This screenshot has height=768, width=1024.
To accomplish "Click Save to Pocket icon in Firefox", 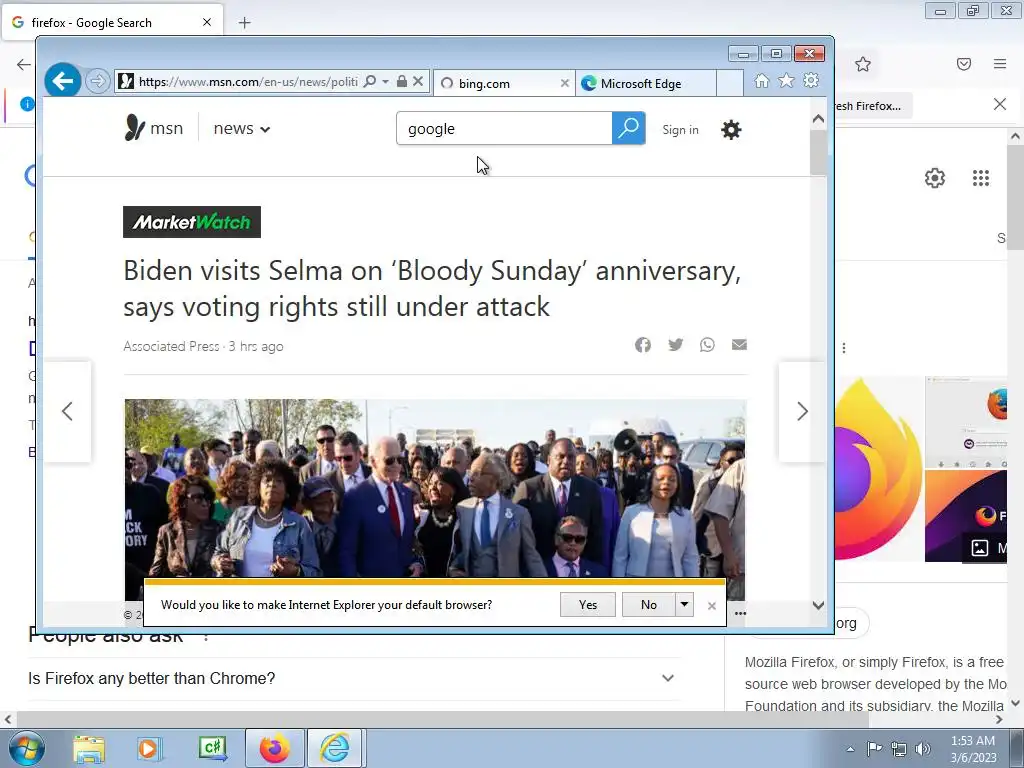I will pos(964,64).
